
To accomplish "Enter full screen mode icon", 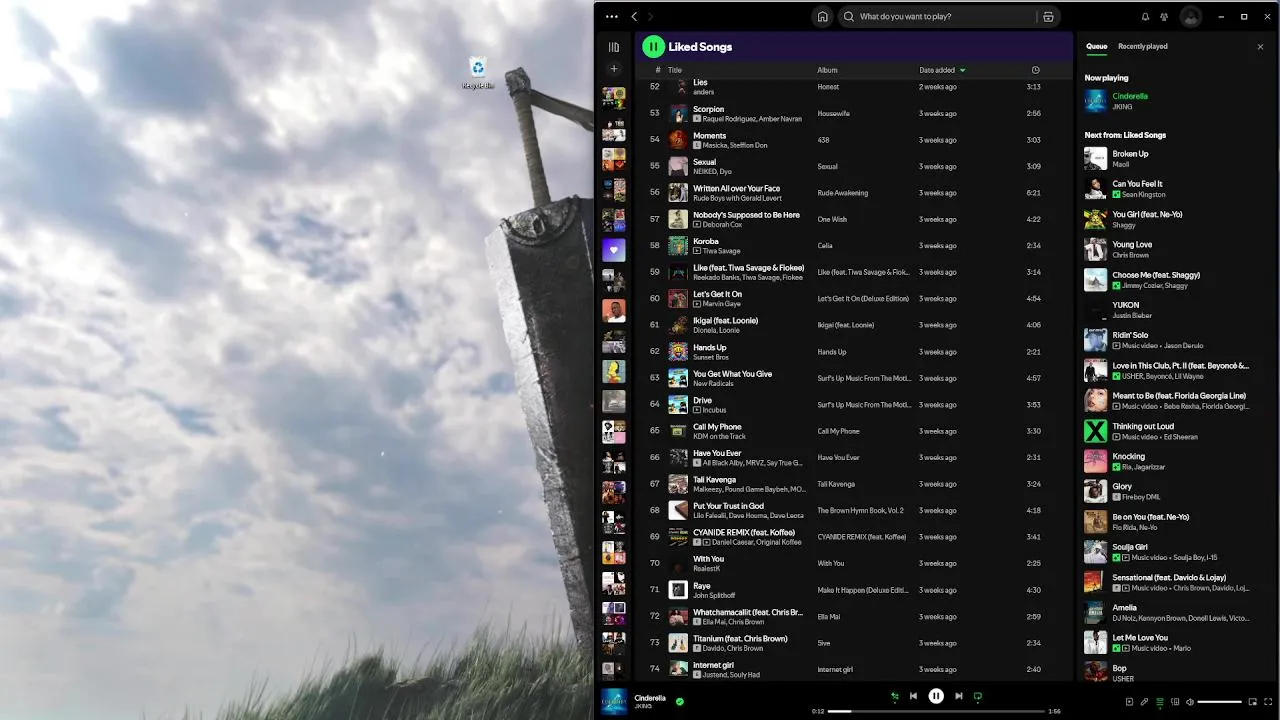I will tap(1268, 702).
